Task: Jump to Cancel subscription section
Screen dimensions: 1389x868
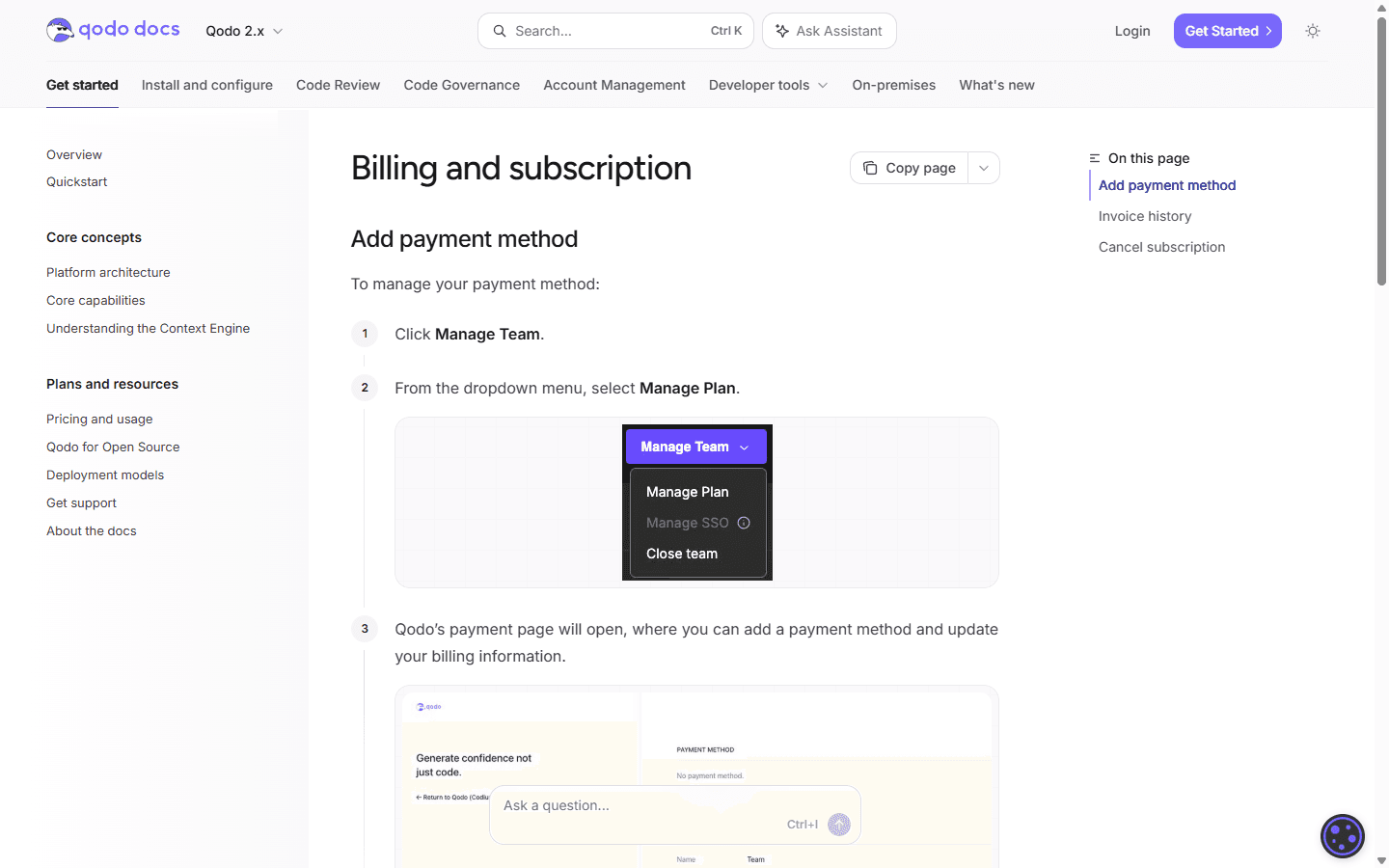Action: click(x=1161, y=247)
